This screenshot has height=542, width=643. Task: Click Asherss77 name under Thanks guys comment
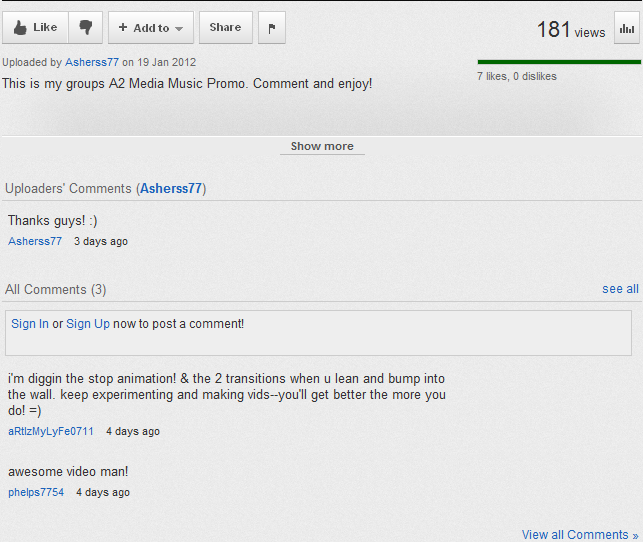[35, 241]
